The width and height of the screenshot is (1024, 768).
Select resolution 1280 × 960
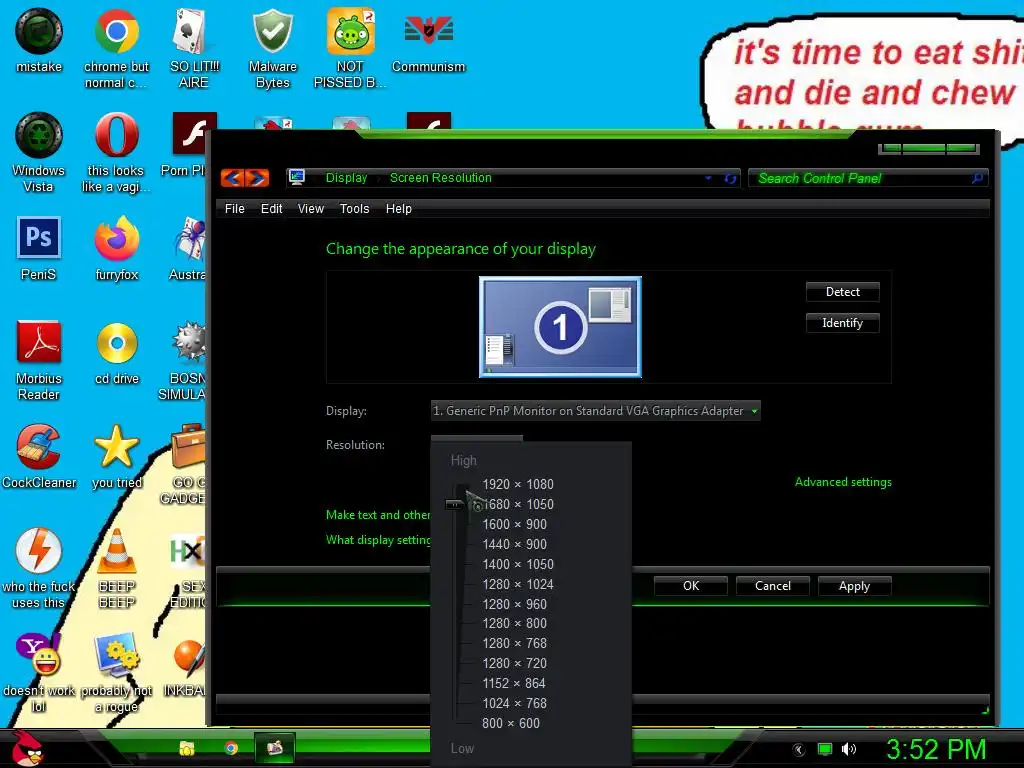tap(515, 604)
